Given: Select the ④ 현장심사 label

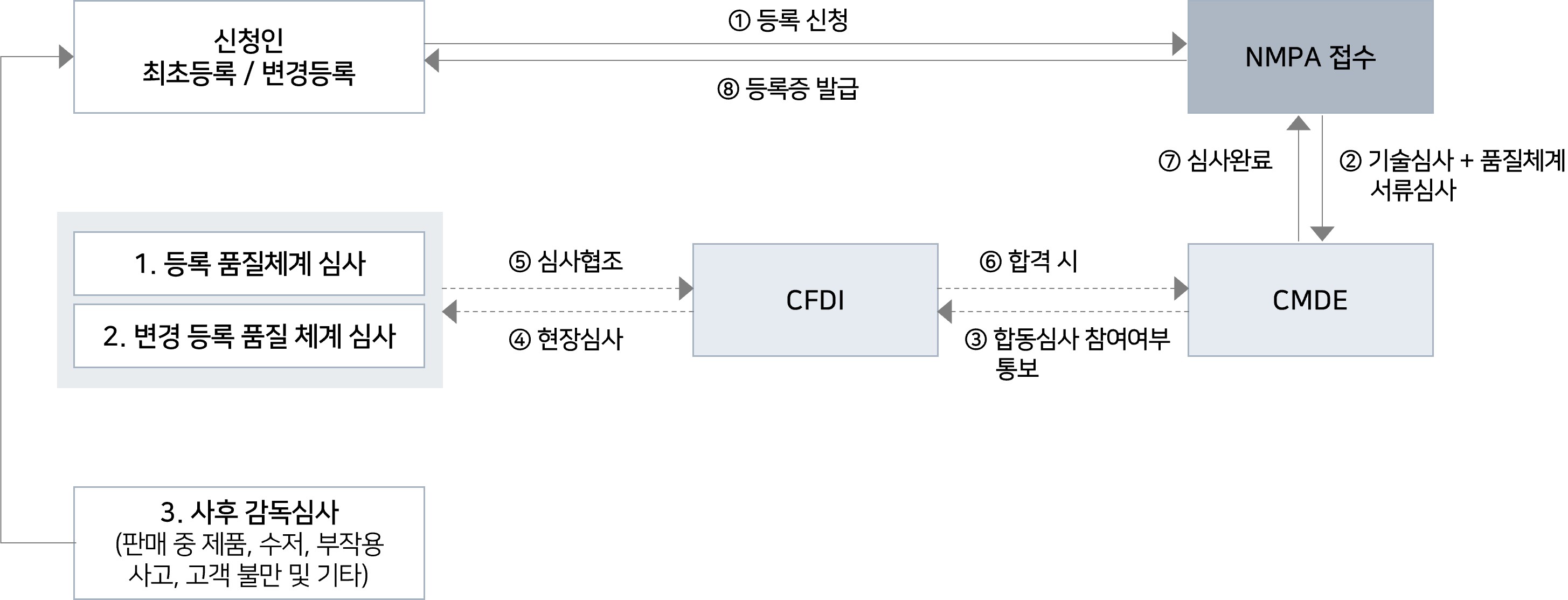Looking at the screenshot, I should (566, 339).
